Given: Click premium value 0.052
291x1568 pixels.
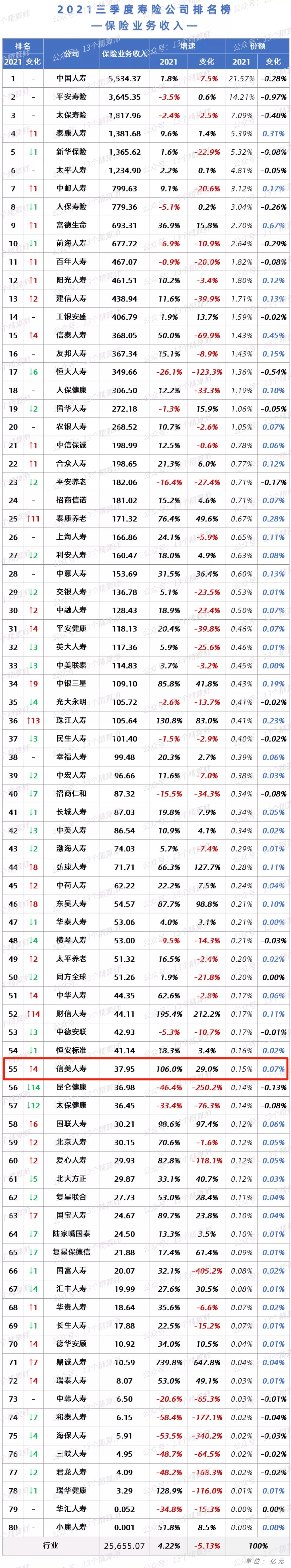Looking at the screenshot, I should pyautogui.click(x=124, y=1509).
